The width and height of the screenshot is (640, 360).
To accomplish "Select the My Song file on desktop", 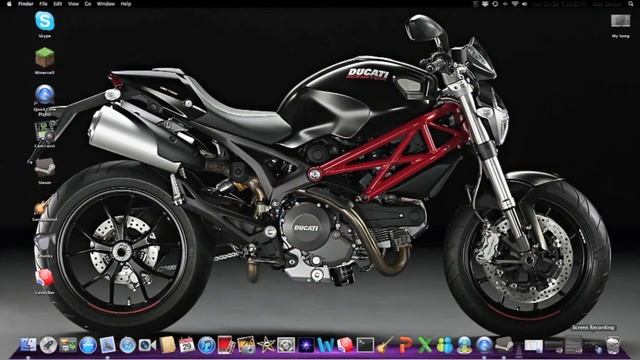I will tap(620, 21).
